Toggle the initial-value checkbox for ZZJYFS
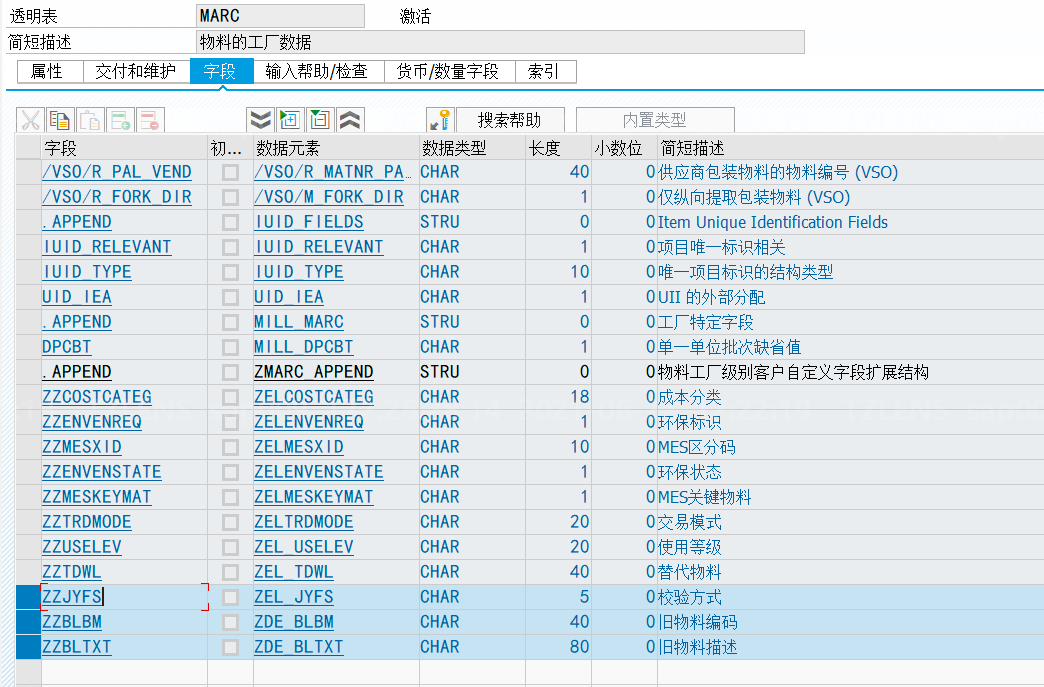 click(230, 596)
